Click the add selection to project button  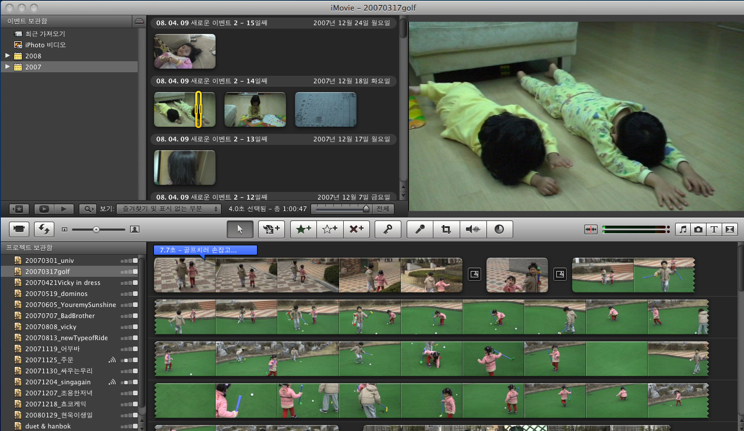271,229
